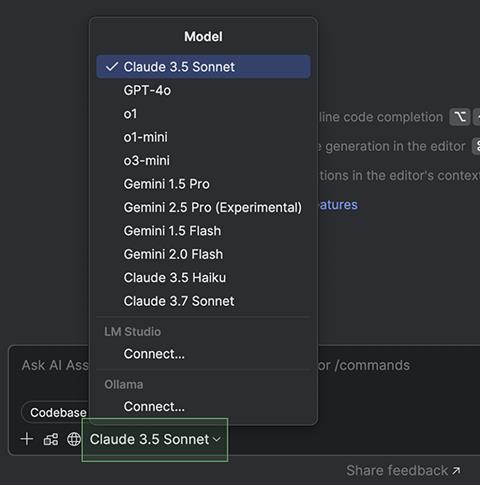Click the Option key shortcut badge
Viewport: 480px width, 485px height.
(460, 117)
